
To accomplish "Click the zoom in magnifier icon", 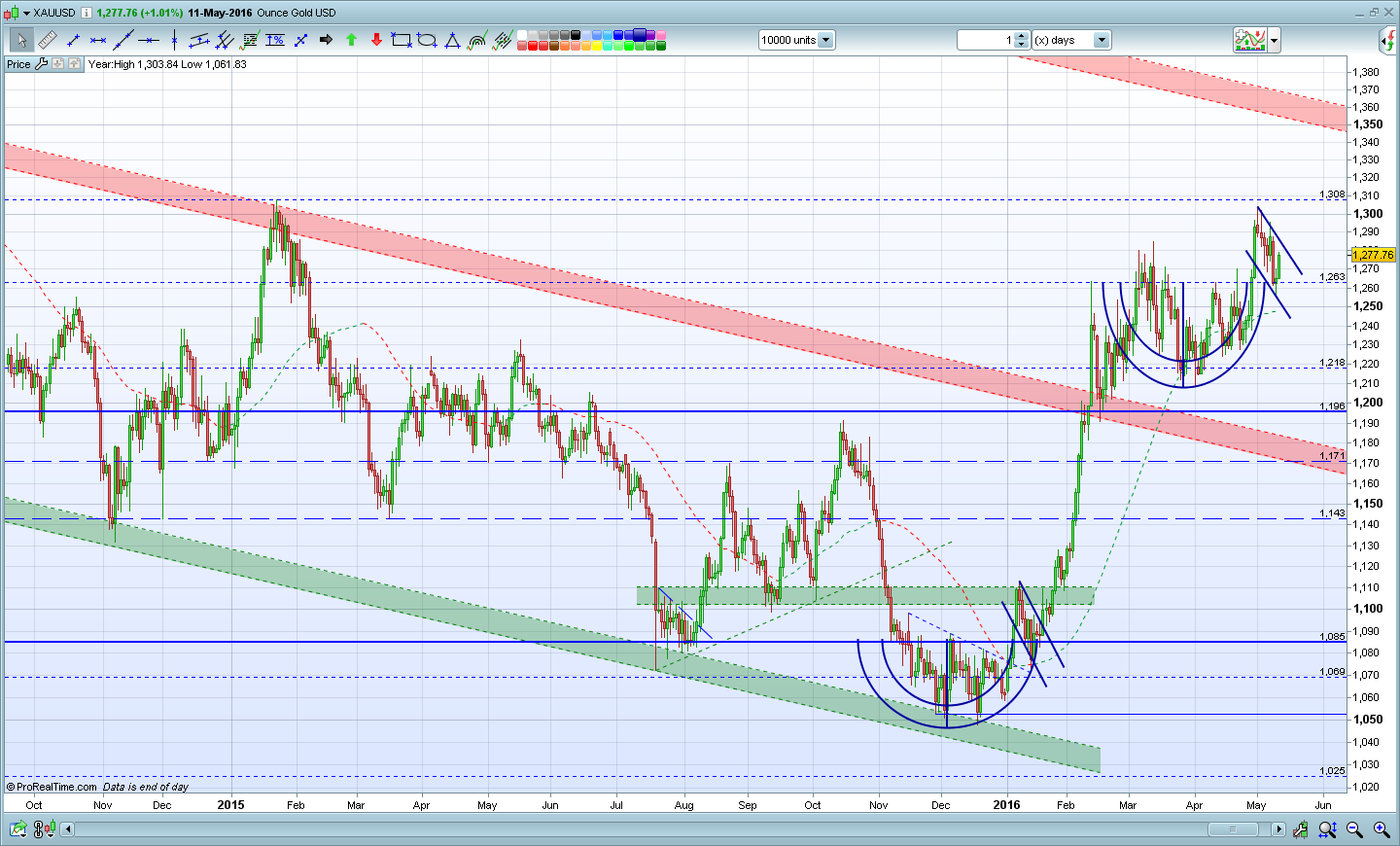I will click(x=1381, y=828).
